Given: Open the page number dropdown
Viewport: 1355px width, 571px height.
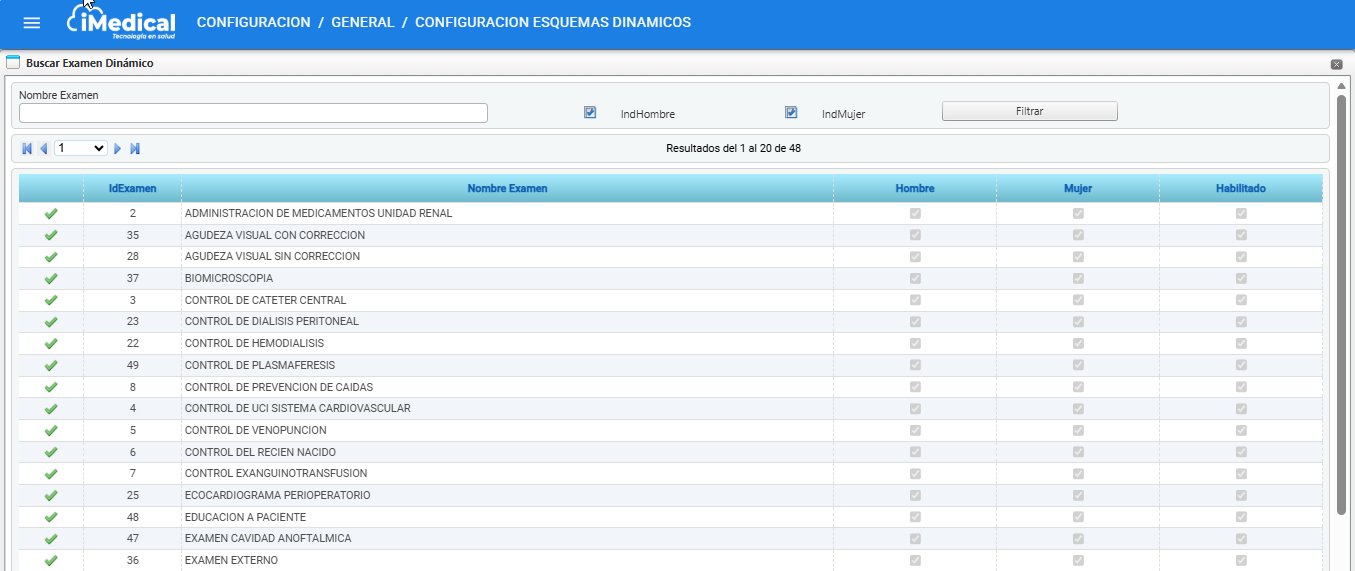Looking at the screenshot, I should 81,148.
